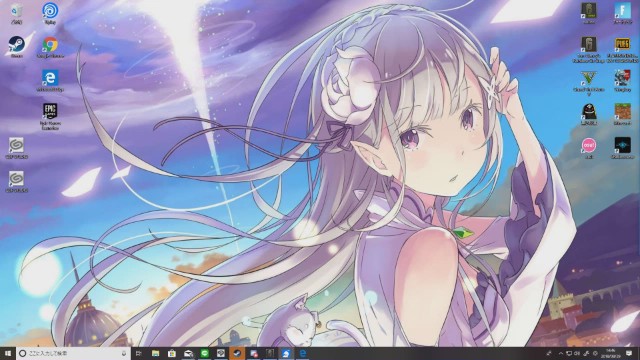Select the Epic Games Launcher shortcut
640x360 pixels.
tap(50, 117)
